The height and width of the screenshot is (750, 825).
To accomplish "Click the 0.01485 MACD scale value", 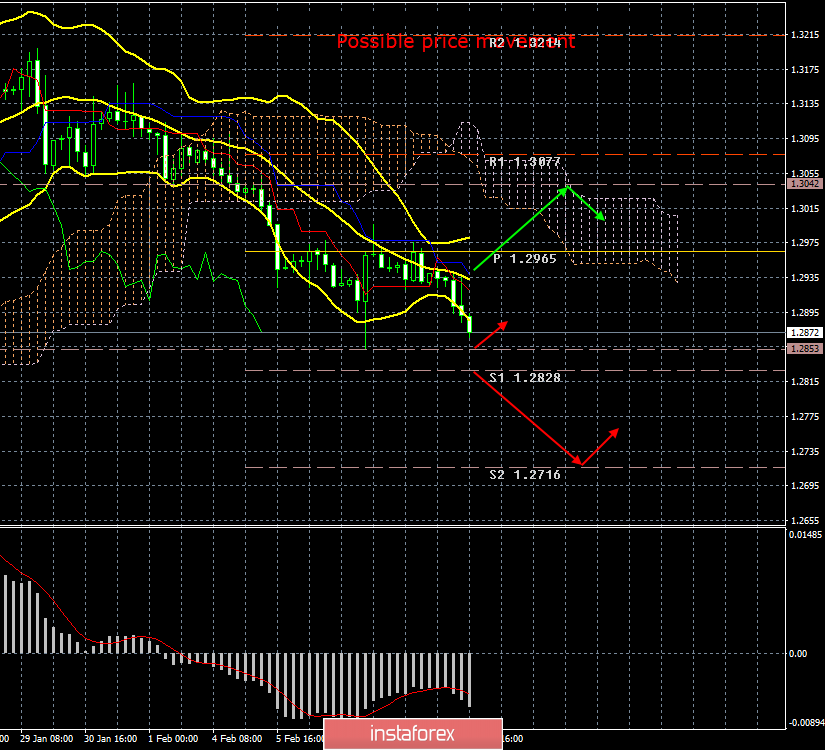I will click(x=806, y=535).
